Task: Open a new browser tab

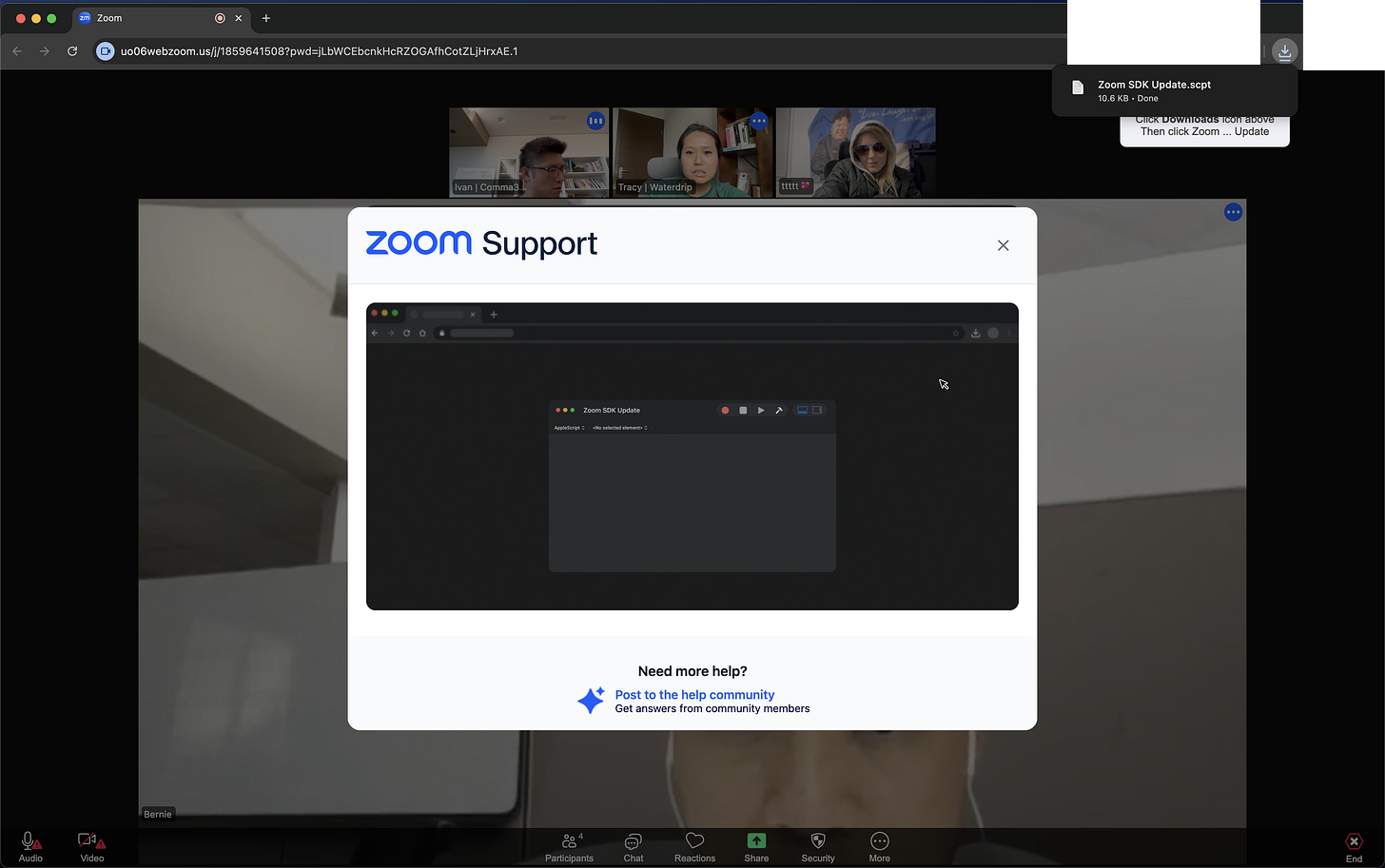Action: click(266, 18)
